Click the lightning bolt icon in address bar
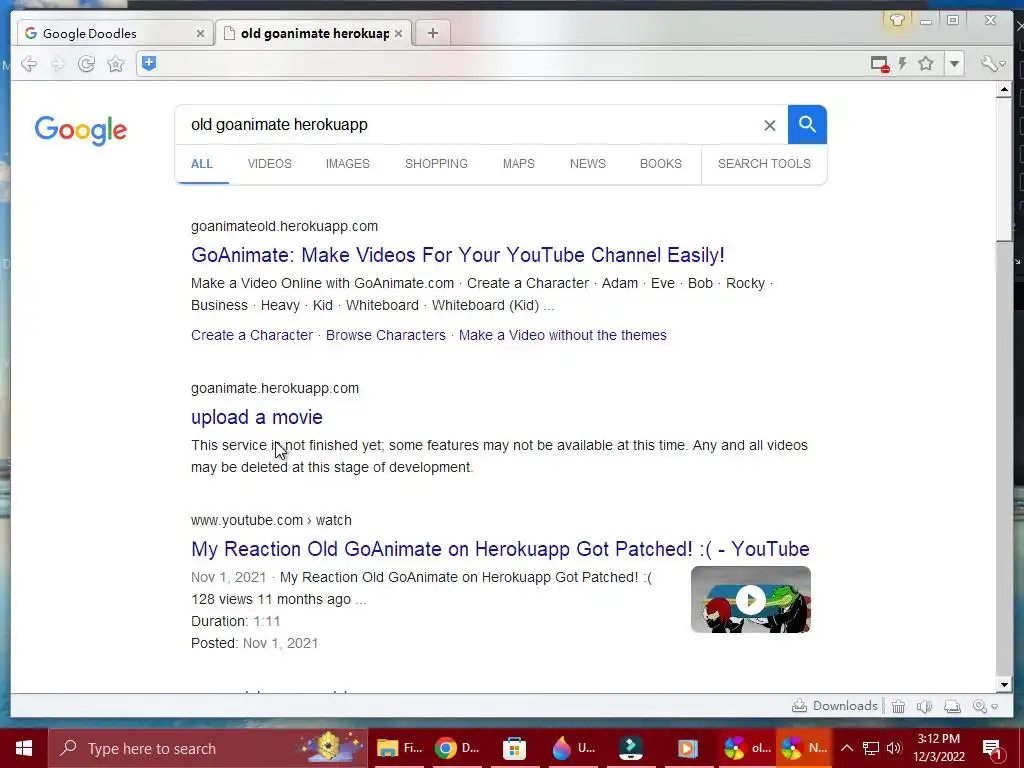The height and width of the screenshot is (768, 1024). pos(903,63)
